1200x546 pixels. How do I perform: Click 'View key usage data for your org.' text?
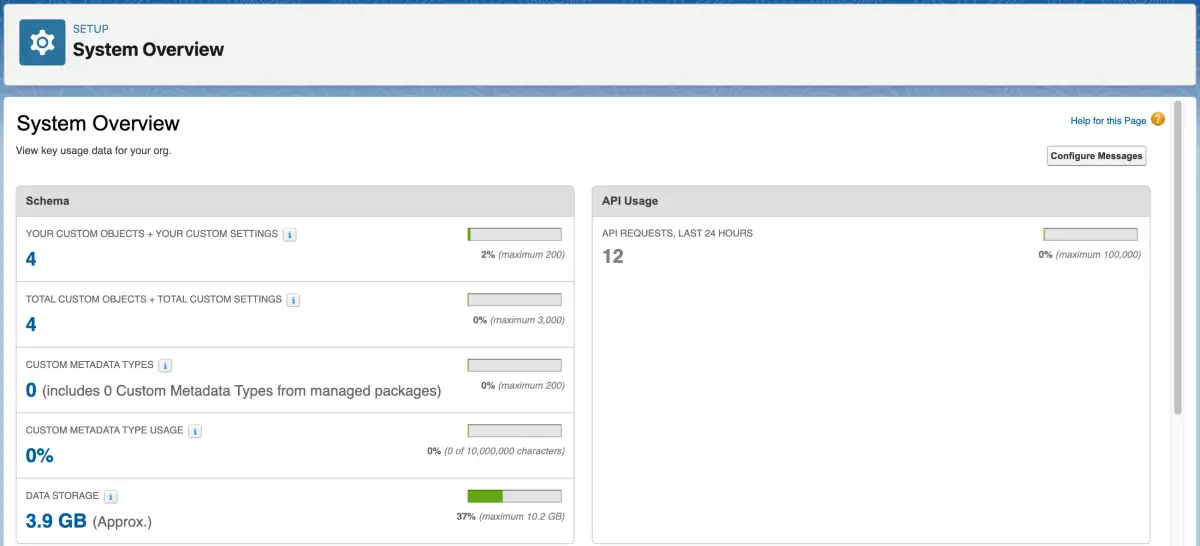(93, 151)
